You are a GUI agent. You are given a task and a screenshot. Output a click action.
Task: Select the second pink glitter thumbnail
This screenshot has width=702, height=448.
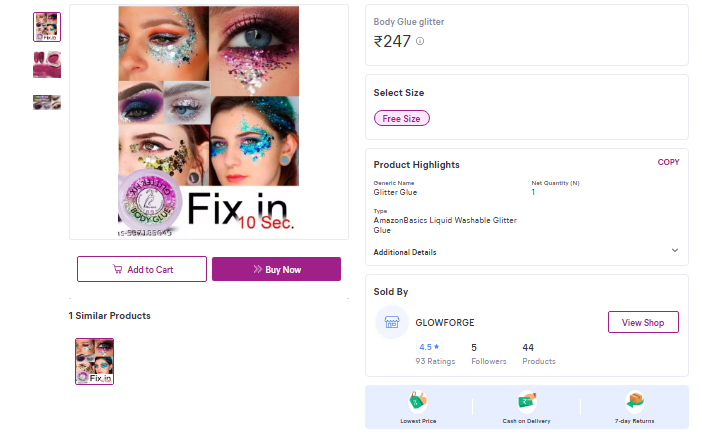point(47,64)
